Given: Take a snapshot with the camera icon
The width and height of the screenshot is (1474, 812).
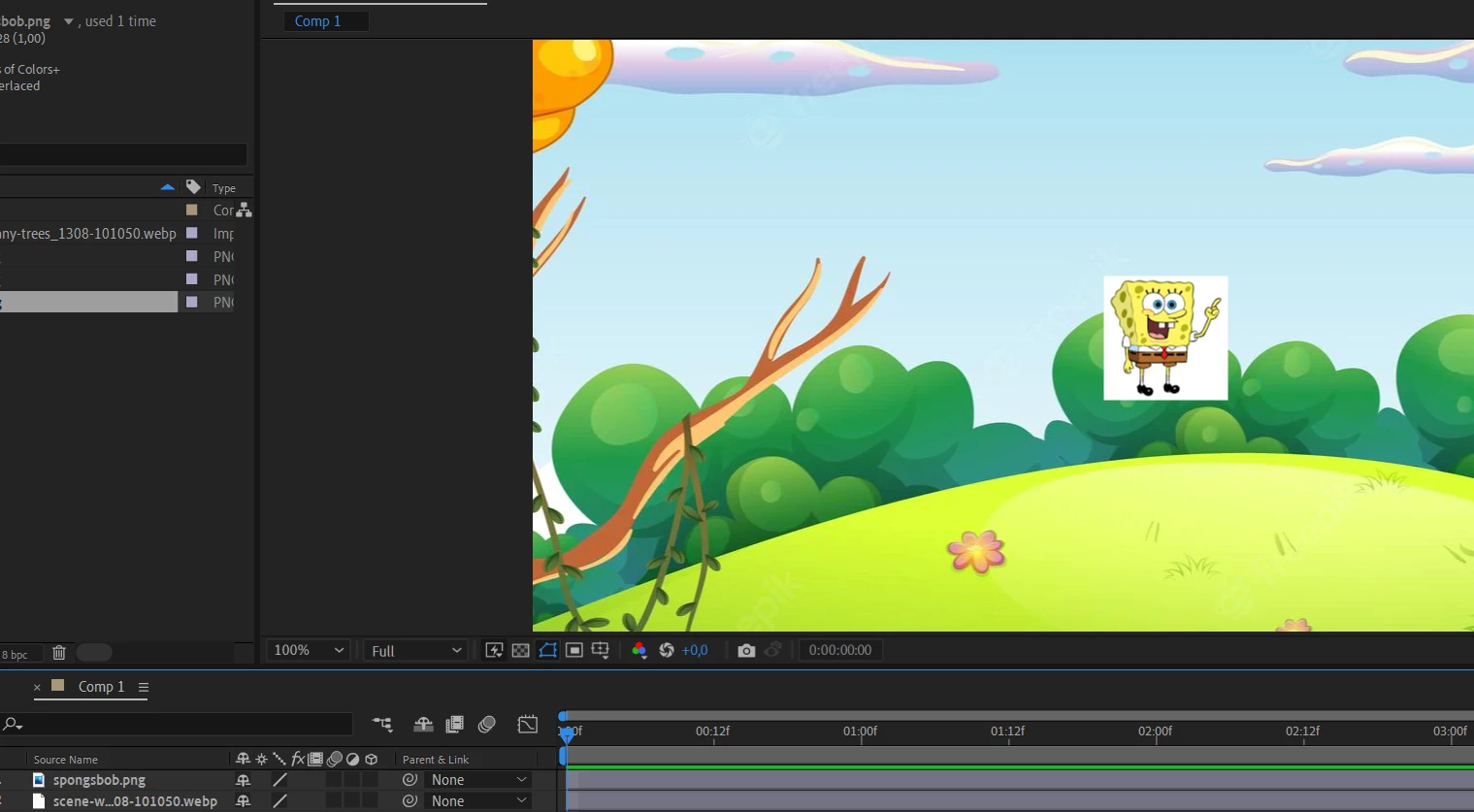Looking at the screenshot, I should [746, 650].
